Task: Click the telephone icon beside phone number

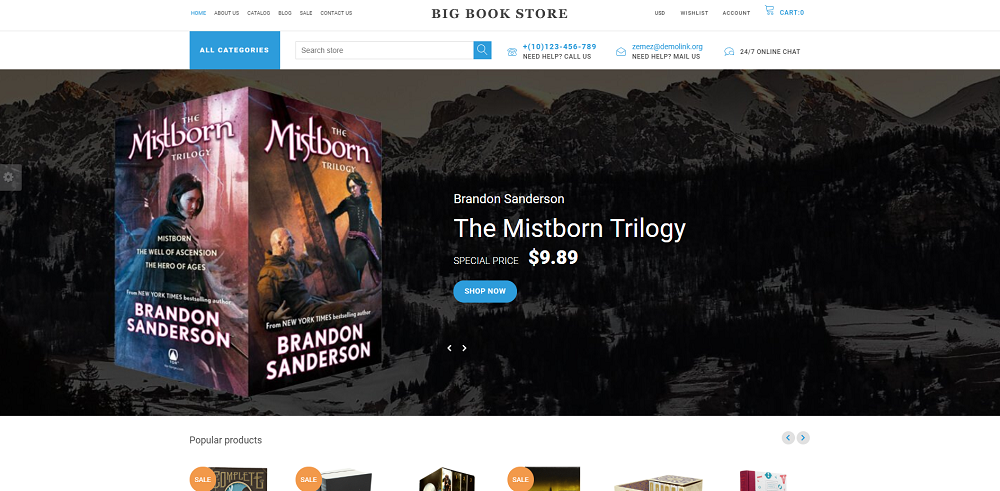Action: click(512, 52)
